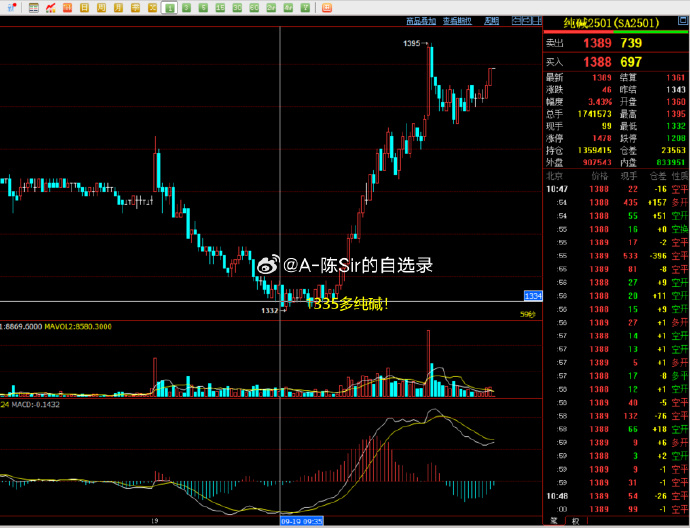Screen dimensions: 690x528
Task: Open the quote list table icon
Action: point(33,8)
